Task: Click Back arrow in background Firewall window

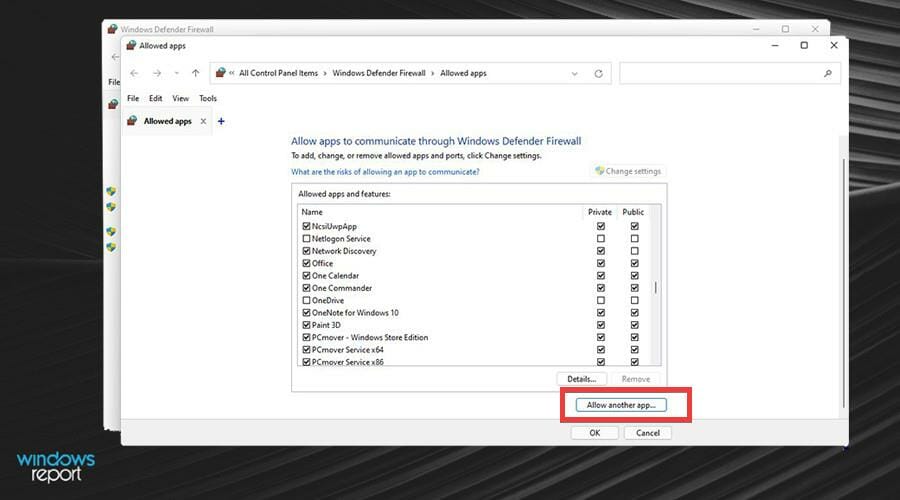Action: pos(115,57)
